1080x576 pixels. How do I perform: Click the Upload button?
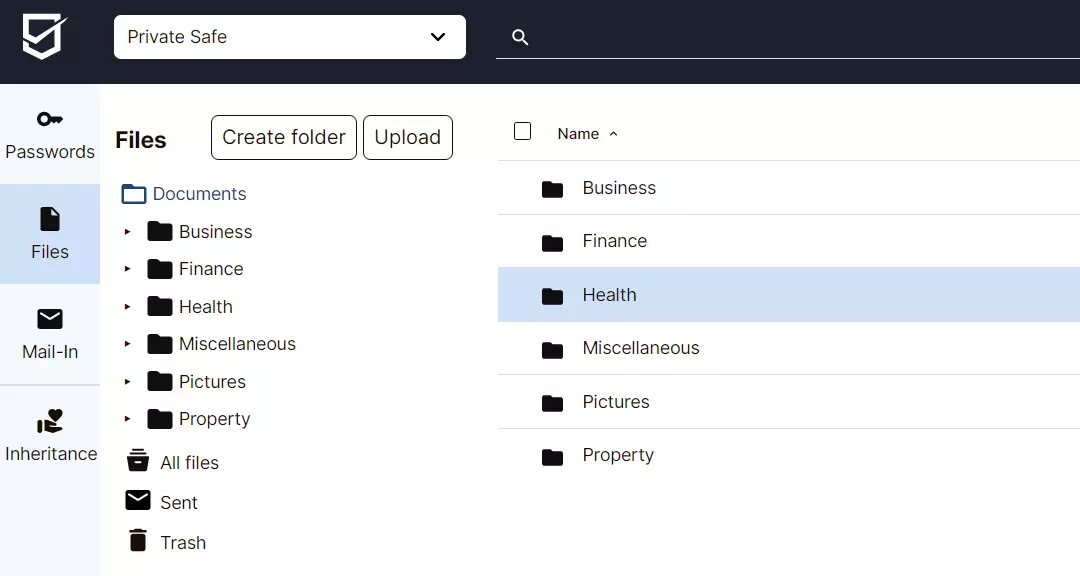pyautogui.click(x=408, y=138)
